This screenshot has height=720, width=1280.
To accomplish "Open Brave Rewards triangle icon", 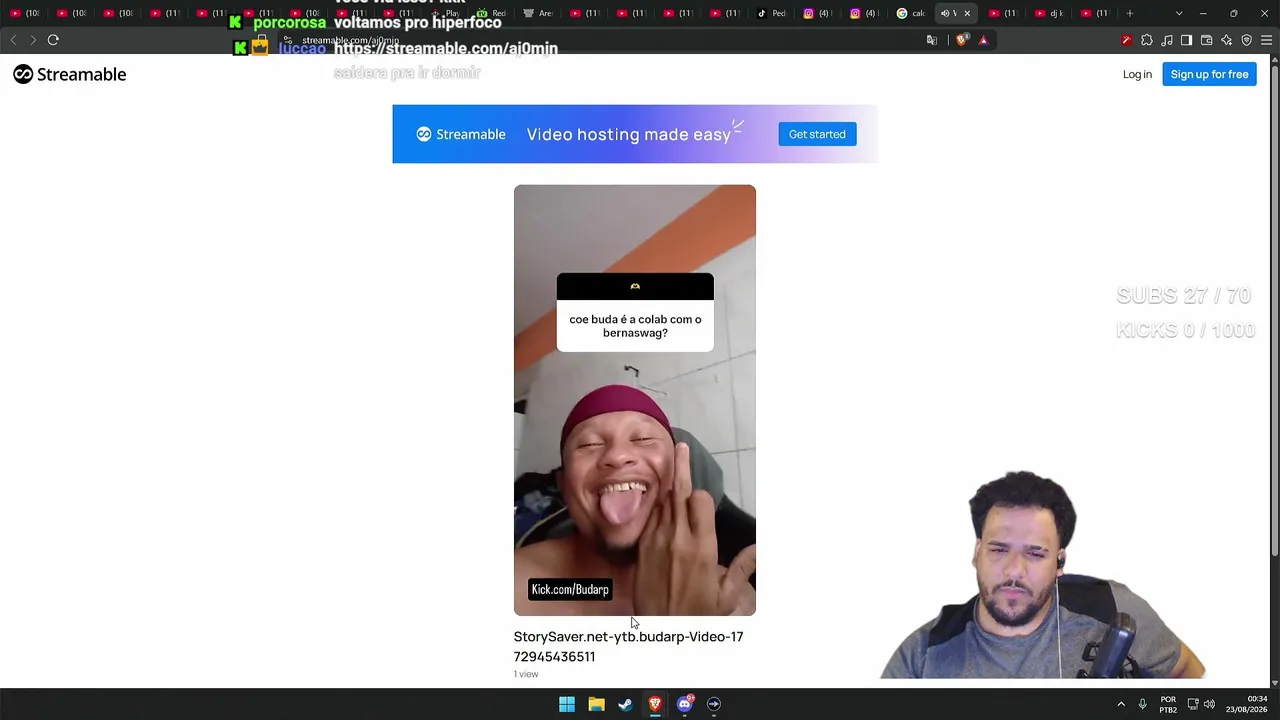I will [x=984, y=40].
